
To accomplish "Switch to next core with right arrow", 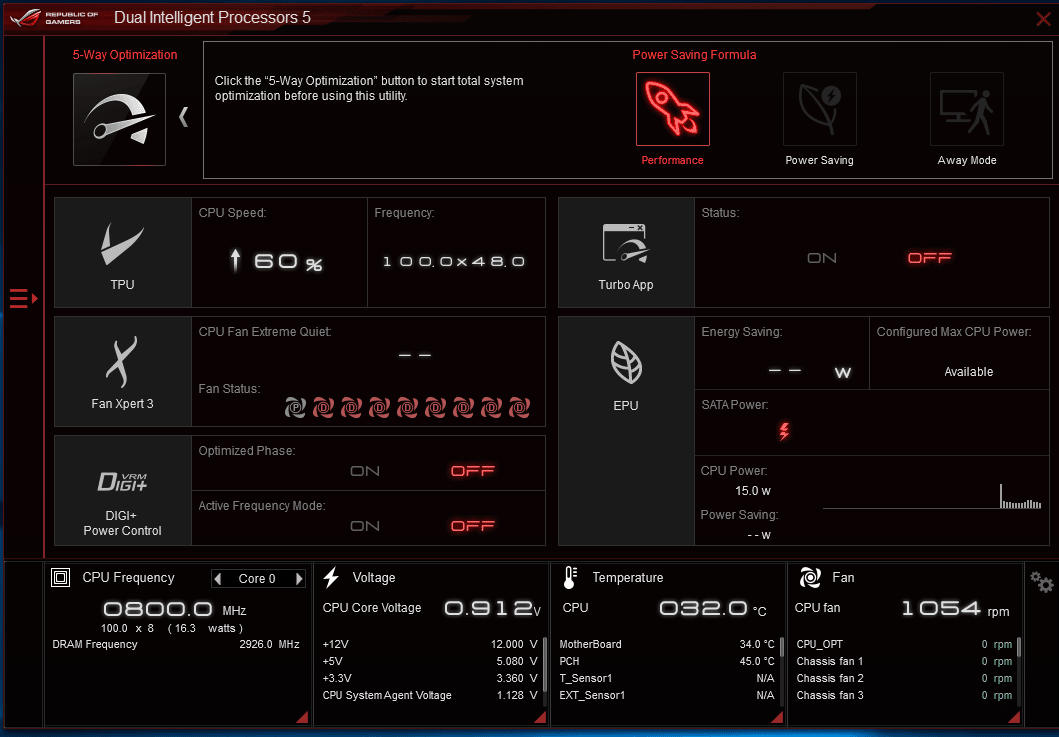I will coord(299,578).
